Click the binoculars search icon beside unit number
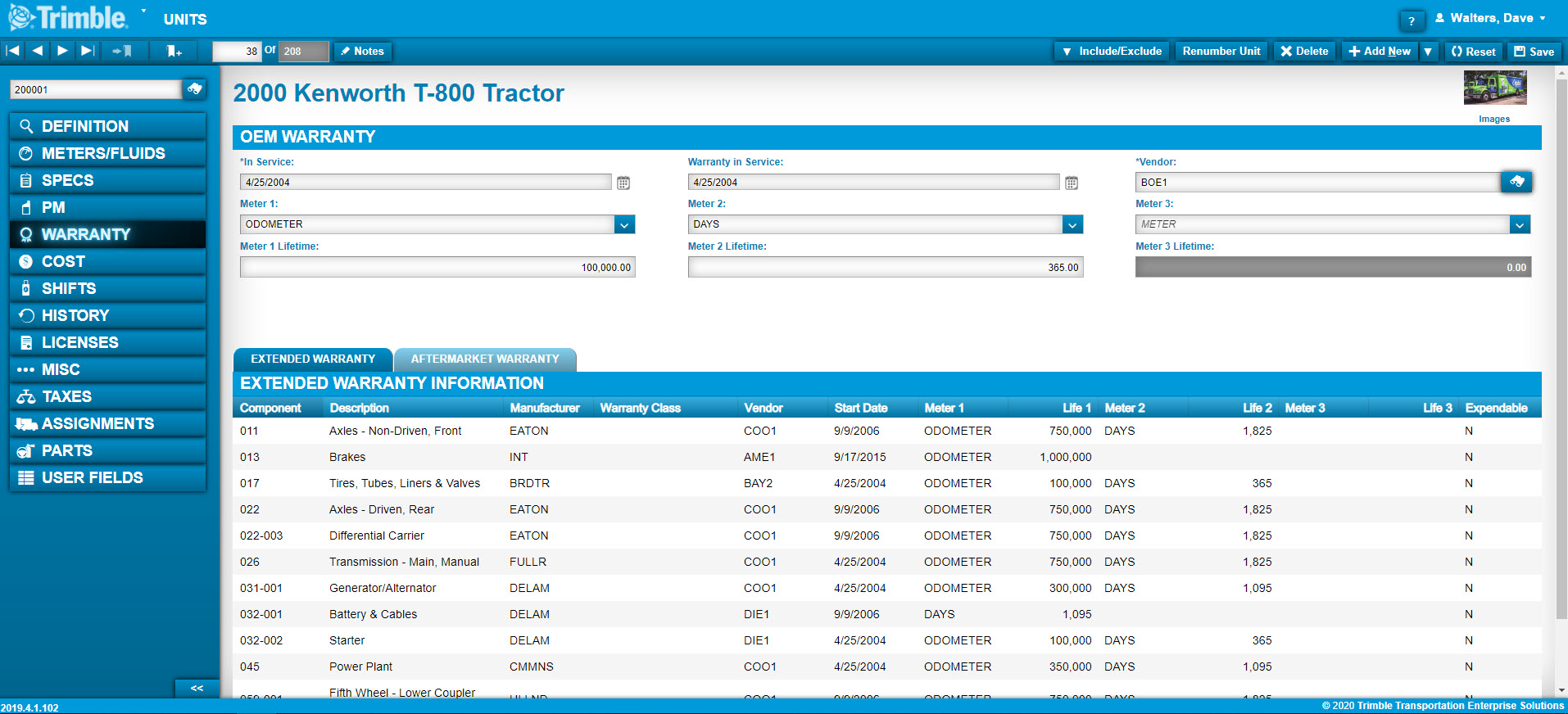This screenshot has height=714, width=1568. [194, 88]
